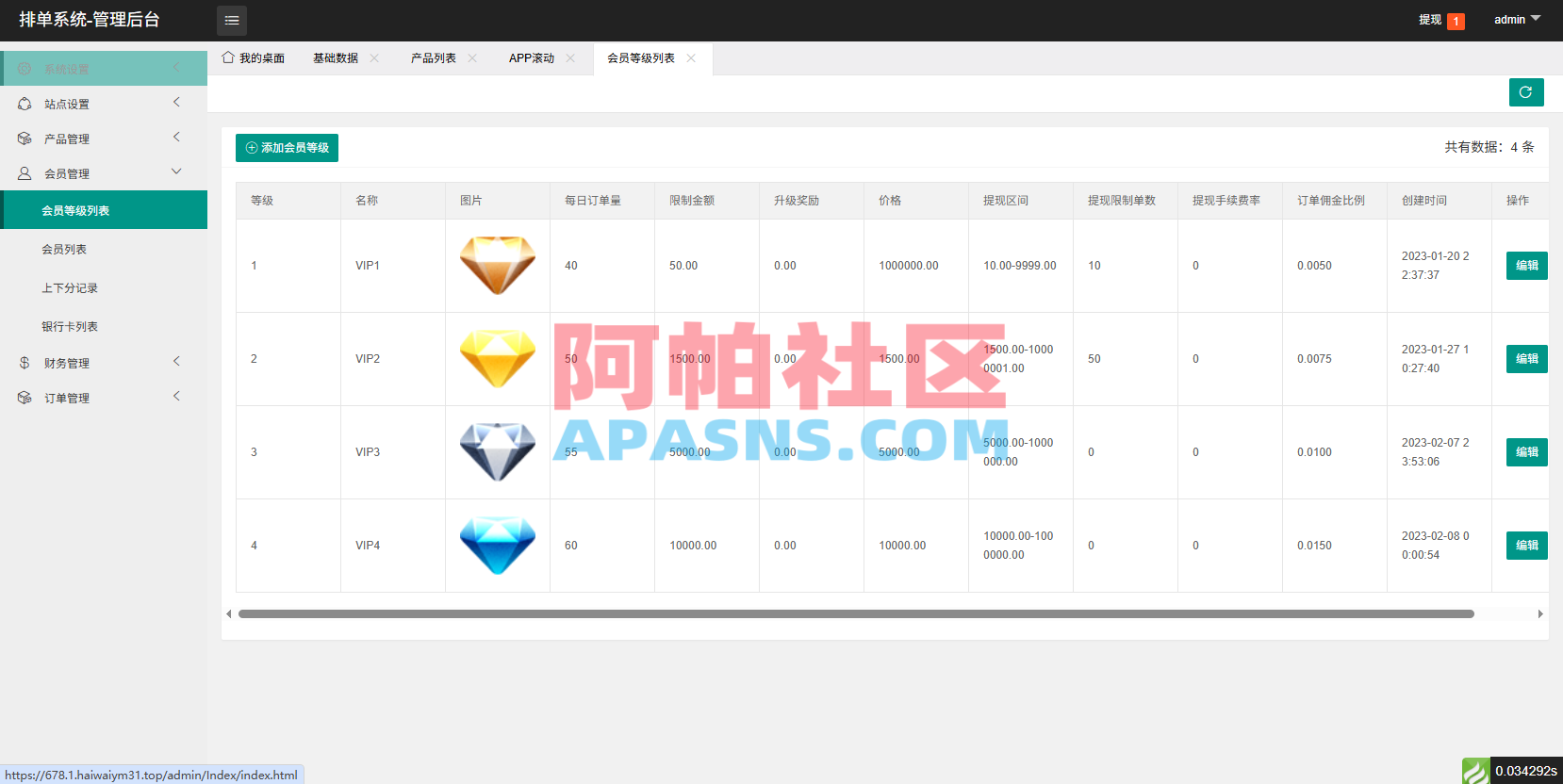
Task: Open 银行卡列表 in the sidebar
Action: 104,326
